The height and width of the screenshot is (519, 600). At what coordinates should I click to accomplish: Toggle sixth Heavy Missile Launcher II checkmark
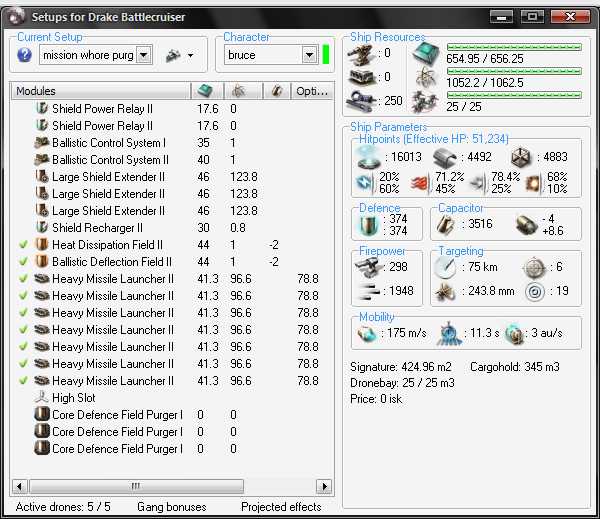pos(24,363)
